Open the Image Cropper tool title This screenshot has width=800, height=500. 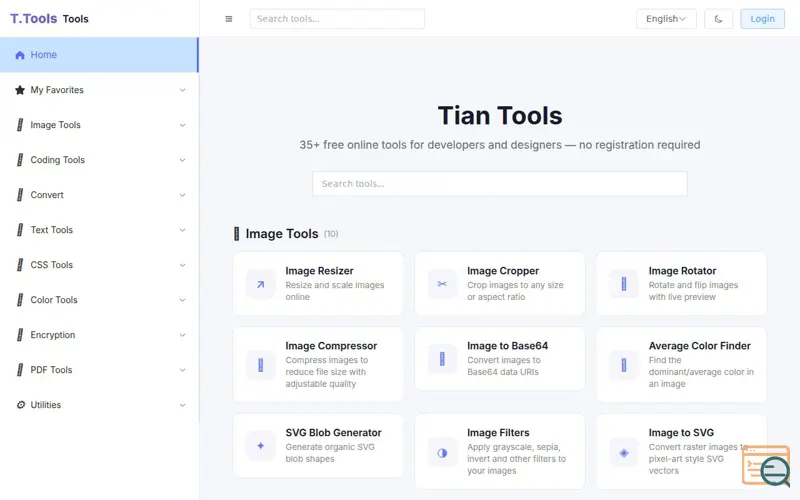coord(503,271)
